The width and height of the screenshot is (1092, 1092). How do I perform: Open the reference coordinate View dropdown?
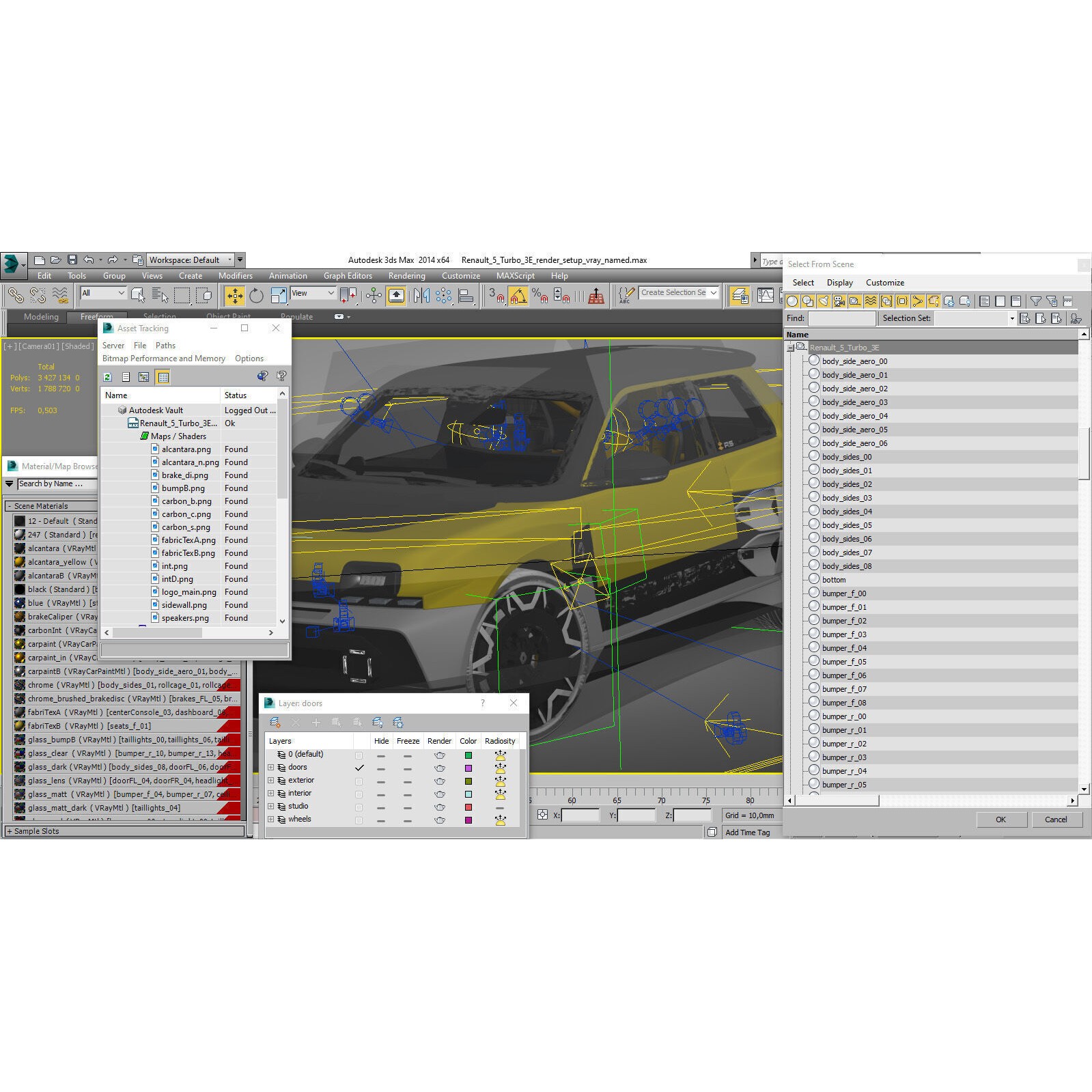pos(313,293)
